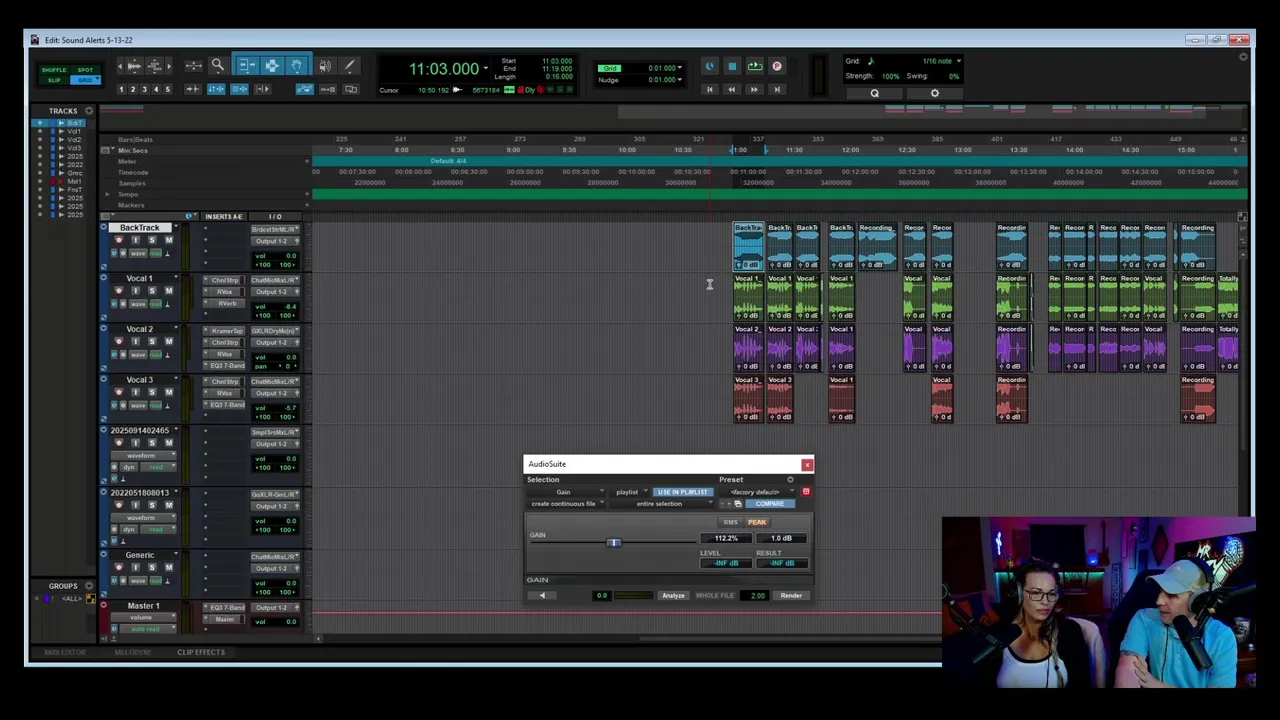The width and height of the screenshot is (1280, 720).
Task: Select the Zoomer magnifier tool
Action: pos(217,66)
